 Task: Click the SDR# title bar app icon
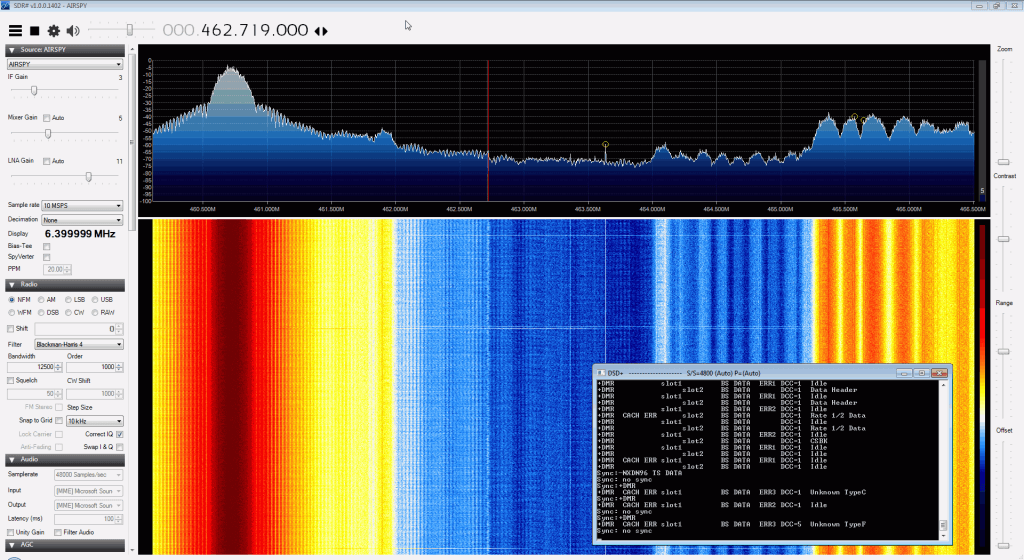[6, 5]
